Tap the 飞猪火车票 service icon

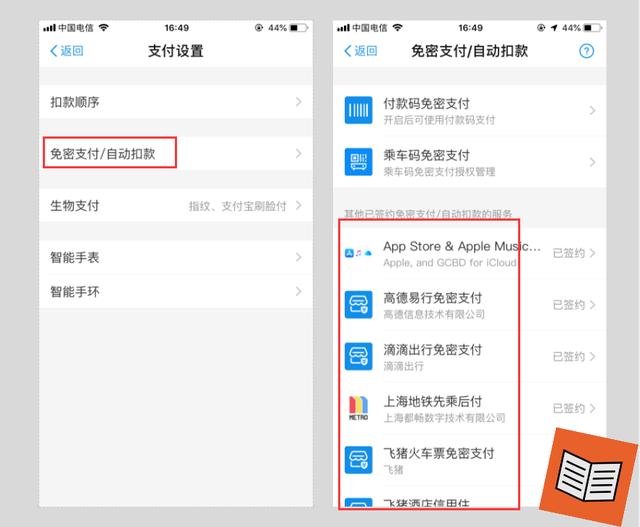[358, 460]
